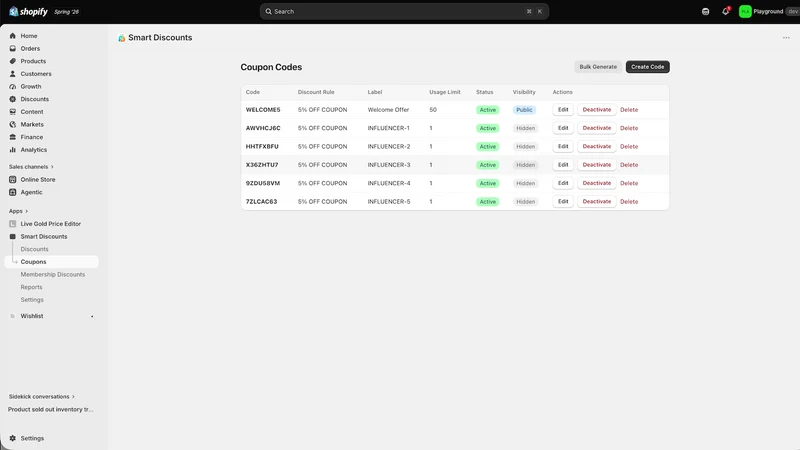
Task: Click the Welcome Offer label
Action: pos(388,110)
